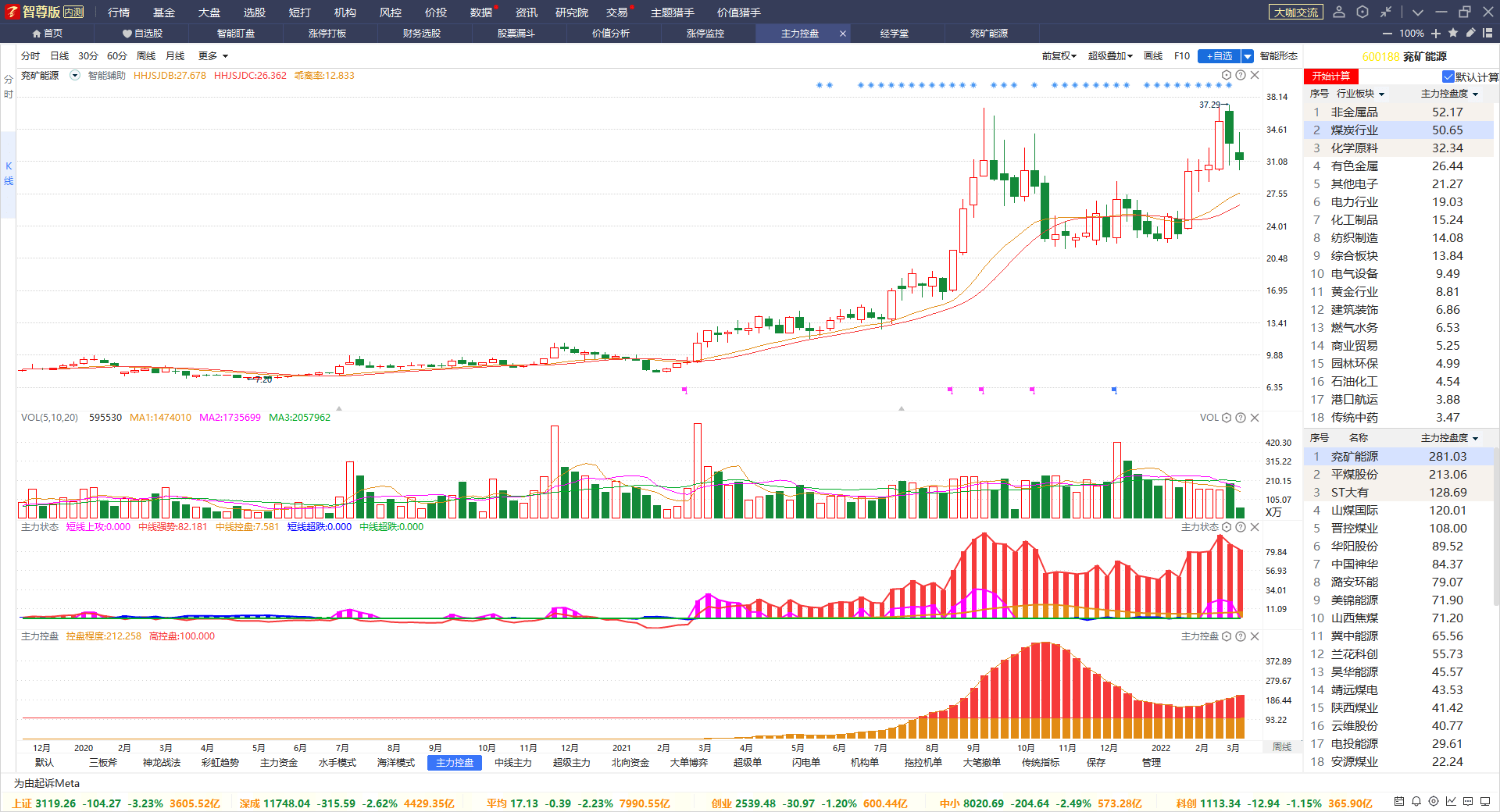
Task: Open the 研究院 menu
Action: [x=572, y=12]
